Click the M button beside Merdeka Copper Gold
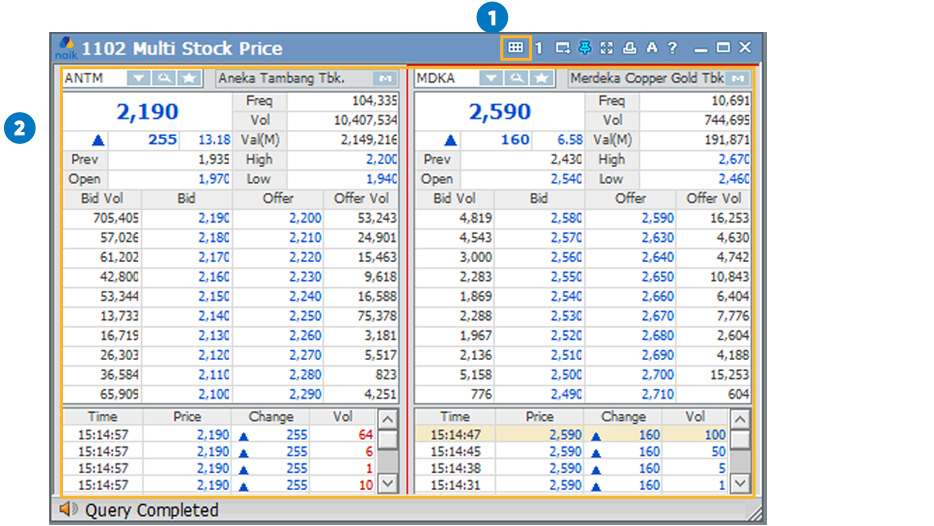 738,78
